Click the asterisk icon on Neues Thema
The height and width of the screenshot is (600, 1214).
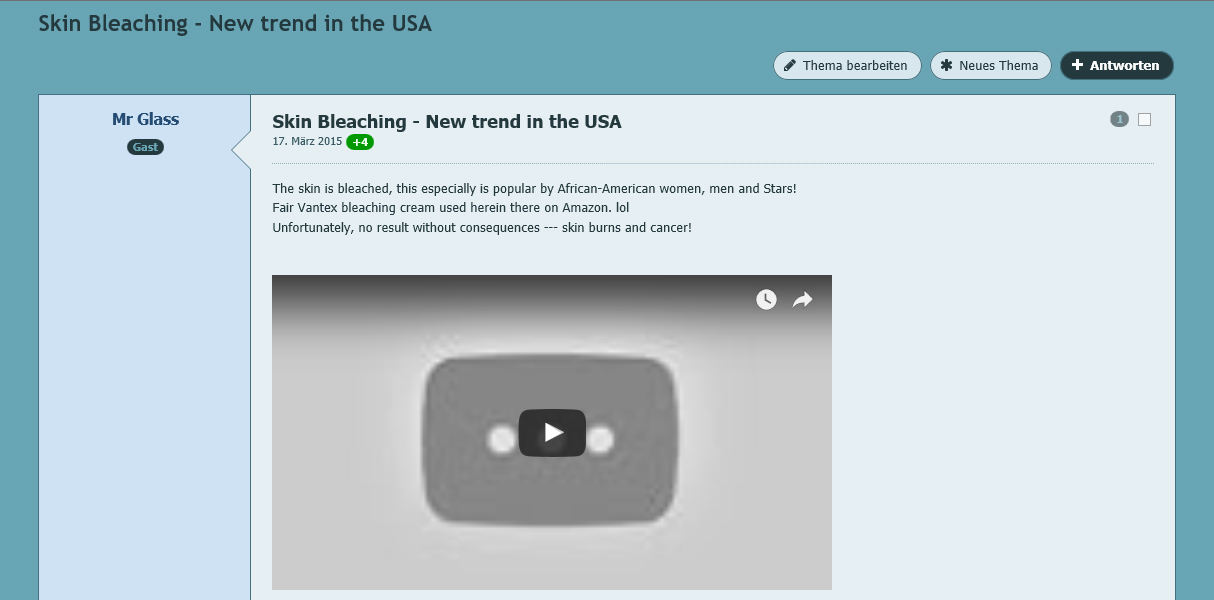(946, 66)
